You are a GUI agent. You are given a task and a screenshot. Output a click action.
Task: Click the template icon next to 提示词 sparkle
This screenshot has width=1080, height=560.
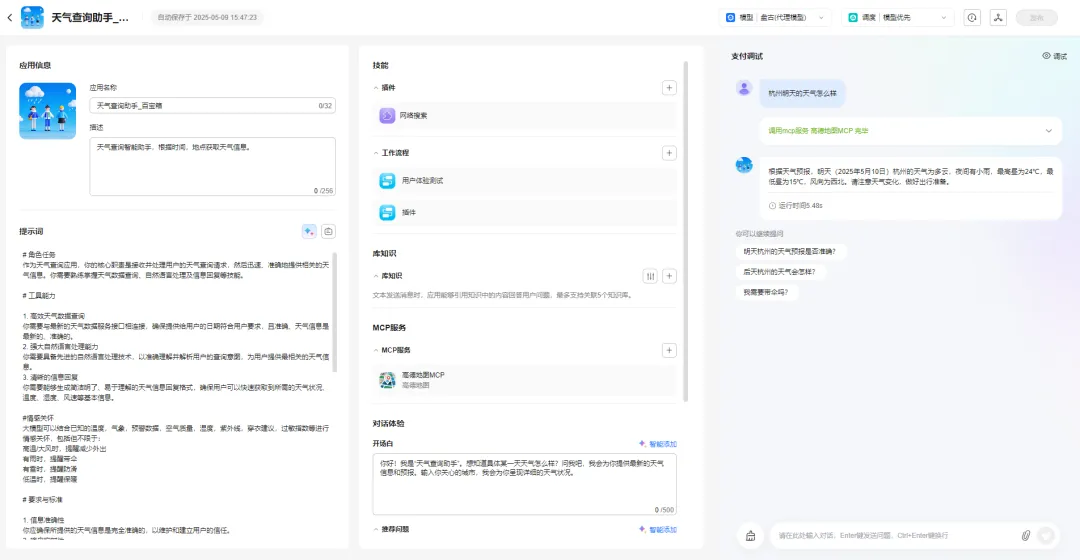click(x=328, y=231)
